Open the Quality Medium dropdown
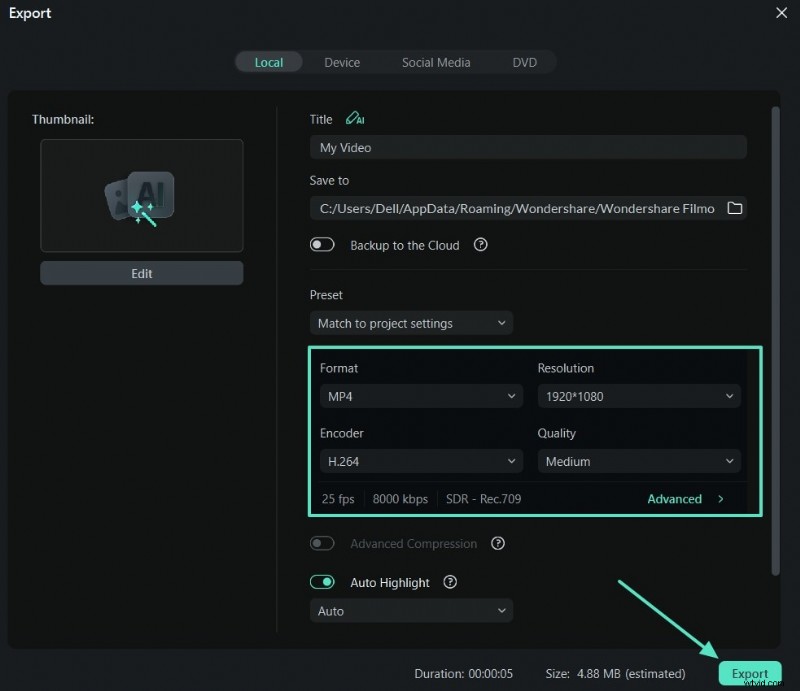This screenshot has width=800, height=691. (x=639, y=461)
